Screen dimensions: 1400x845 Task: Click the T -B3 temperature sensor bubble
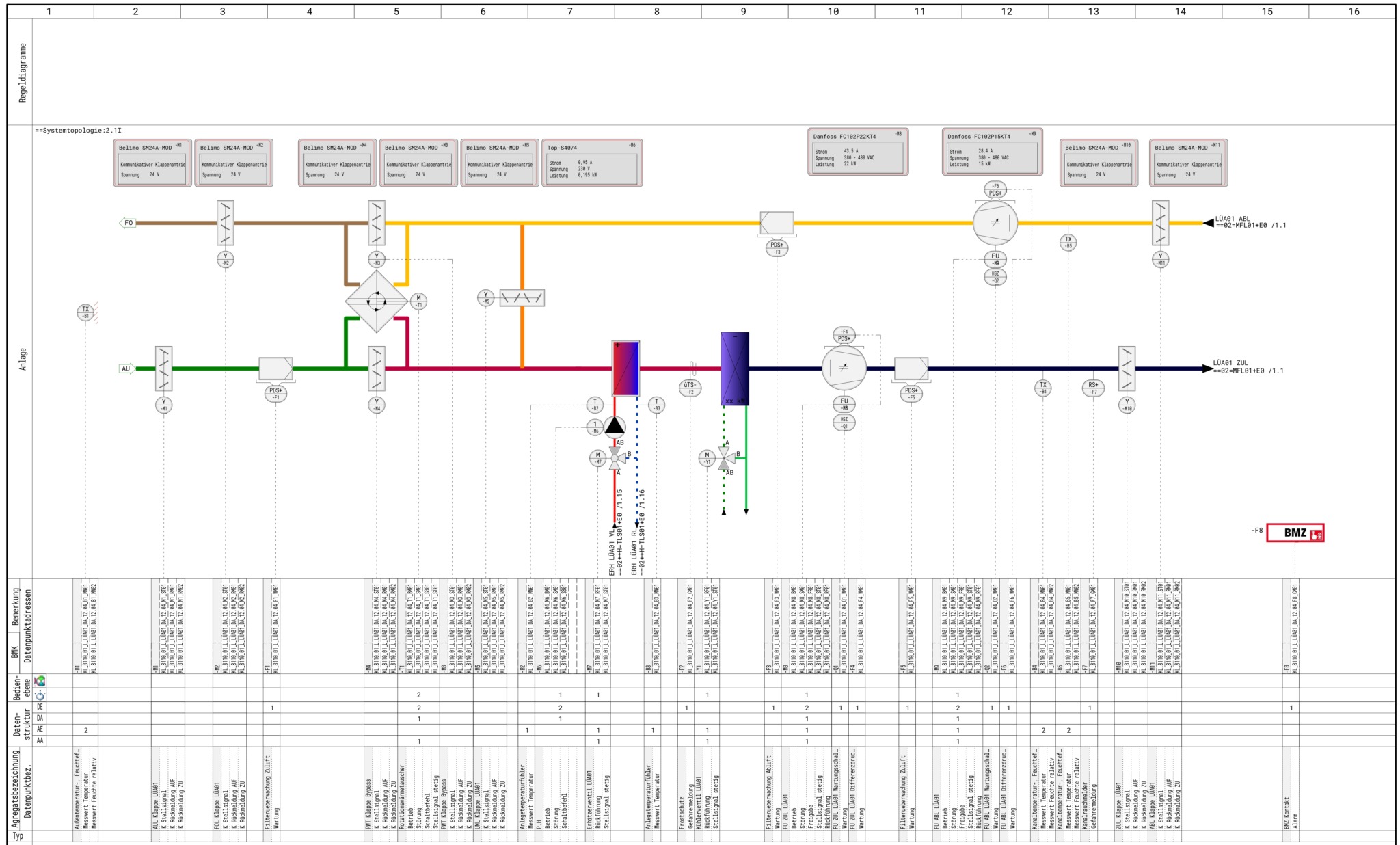(x=656, y=405)
